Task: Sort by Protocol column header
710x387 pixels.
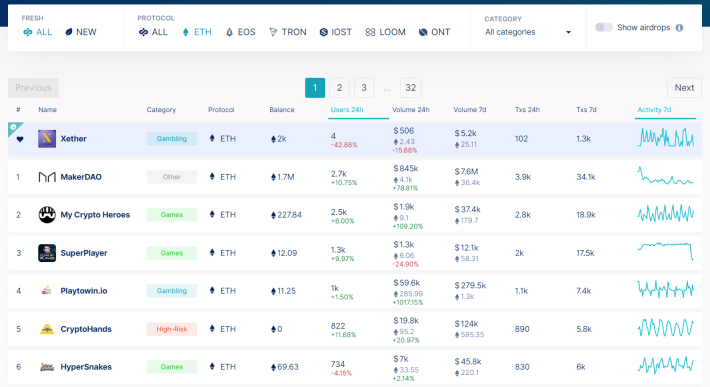Action: pyautogui.click(x=221, y=110)
